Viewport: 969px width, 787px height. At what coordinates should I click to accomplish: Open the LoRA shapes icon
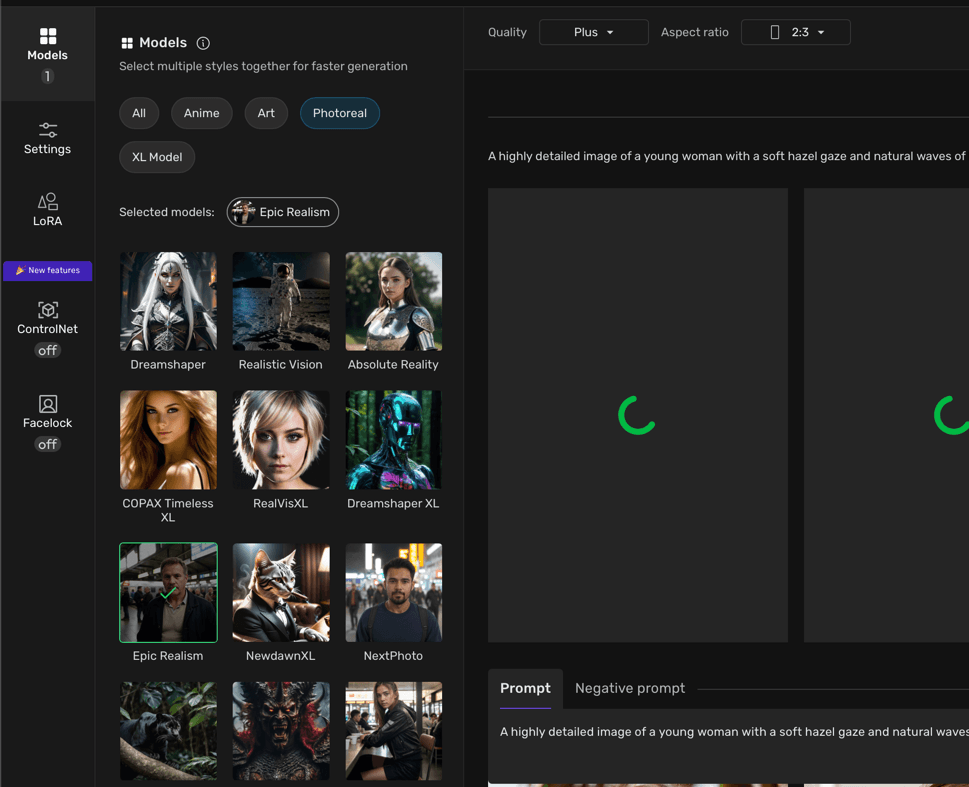[47, 201]
